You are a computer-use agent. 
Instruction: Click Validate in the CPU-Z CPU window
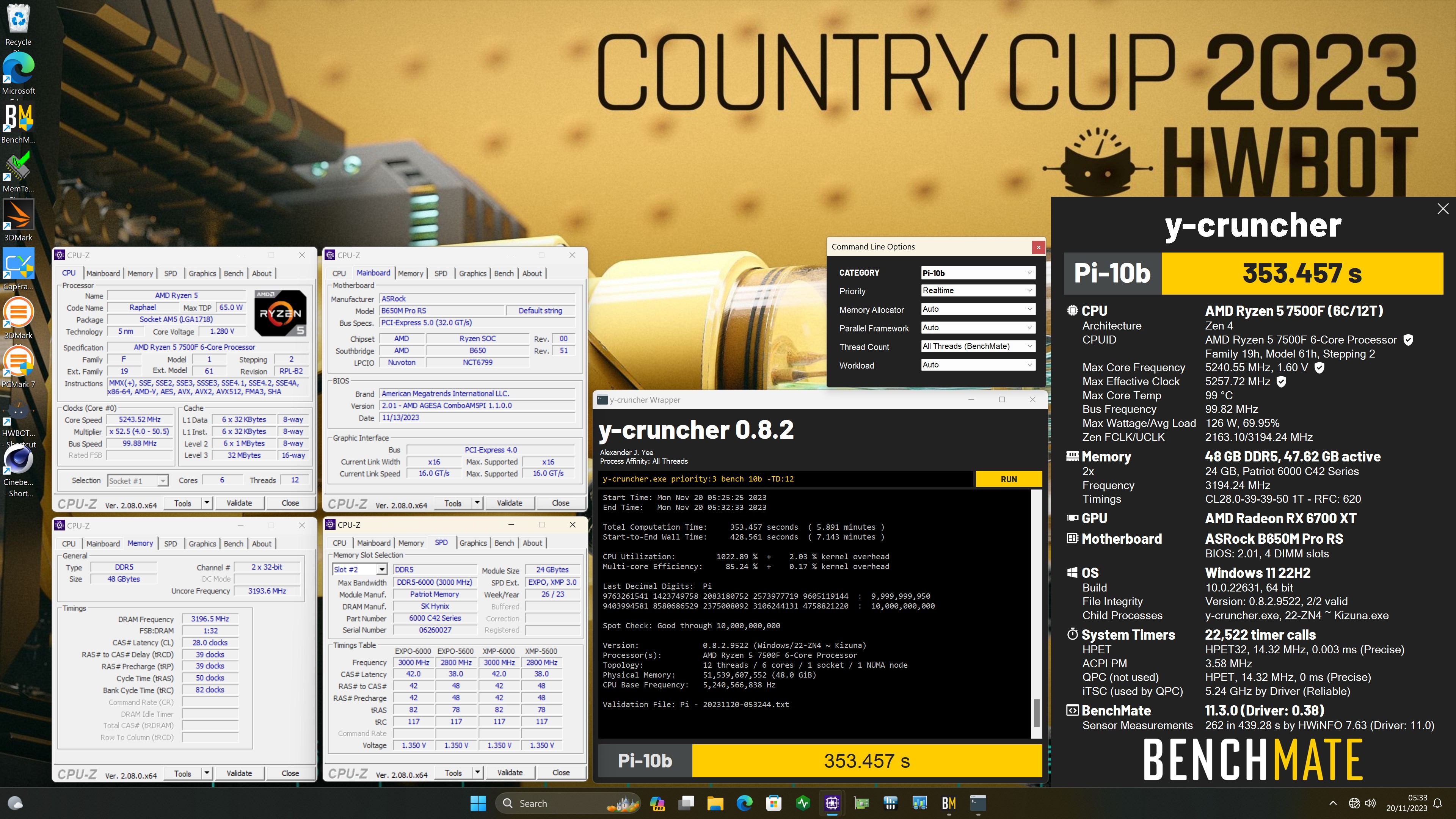tap(239, 503)
